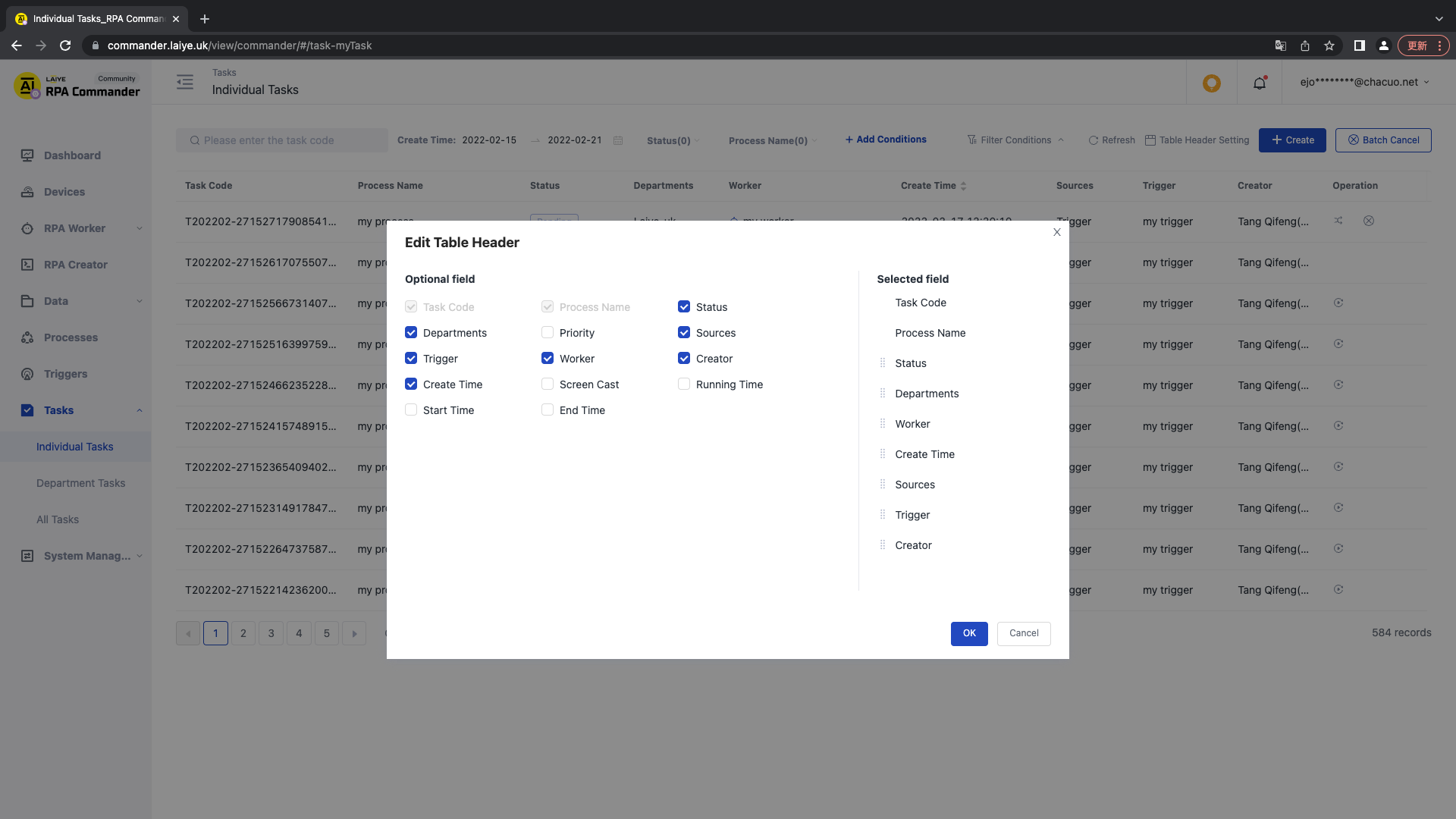Toggle Filter Conditions panel
Image resolution: width=1456 pixels, height=819 pixels.
tap(1016, 140)
